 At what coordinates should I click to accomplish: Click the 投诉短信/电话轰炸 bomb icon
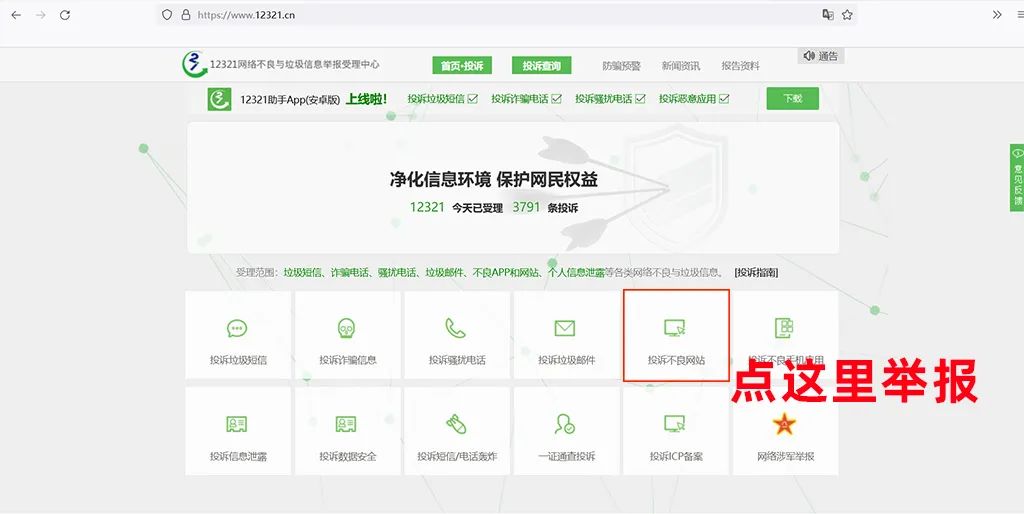click(456, 424)
